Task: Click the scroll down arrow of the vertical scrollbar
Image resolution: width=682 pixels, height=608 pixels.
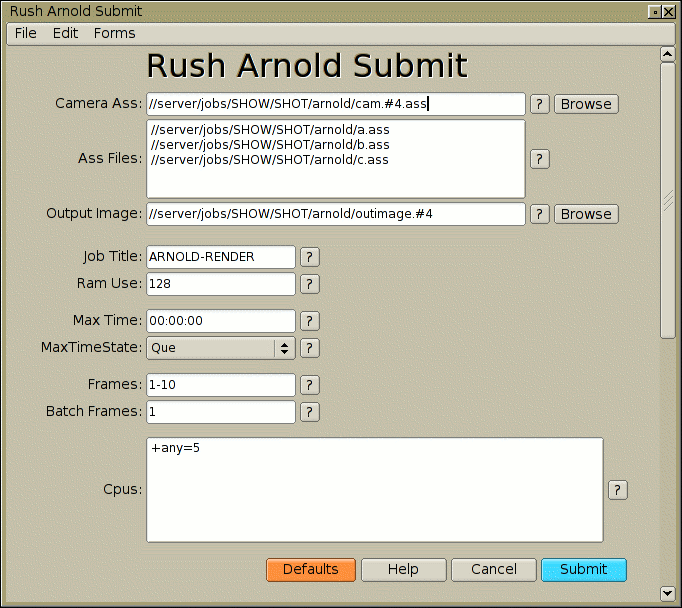Action: pyautogui.click(x=668, y=592)
